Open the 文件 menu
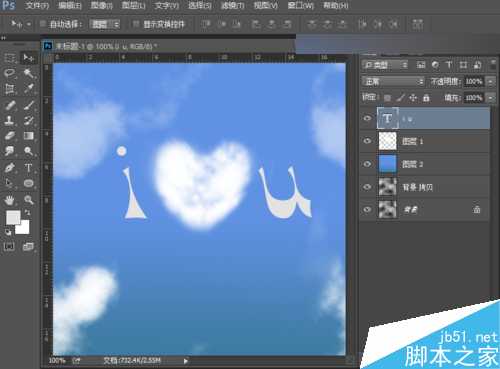 pos(37,6)
